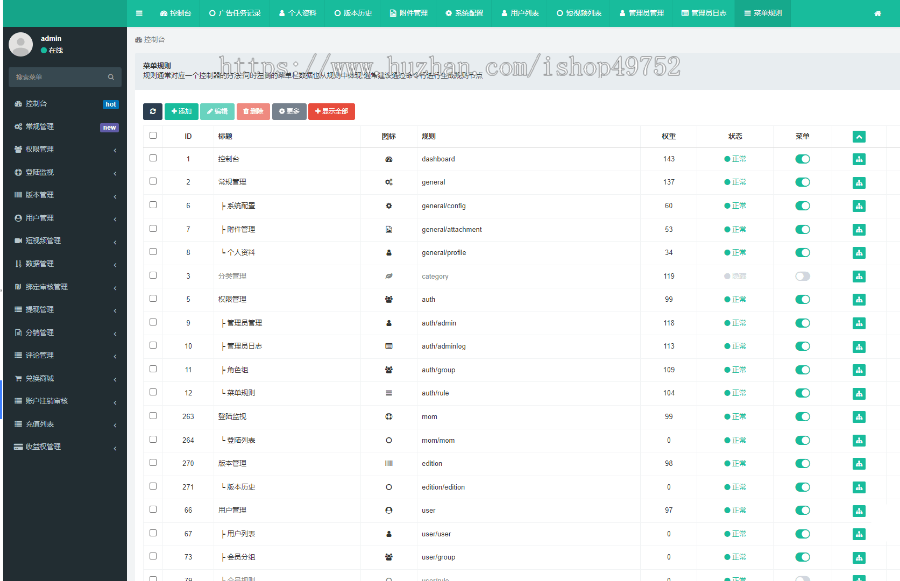Toggle the menu switch for edition/edition row

(802, 487)
